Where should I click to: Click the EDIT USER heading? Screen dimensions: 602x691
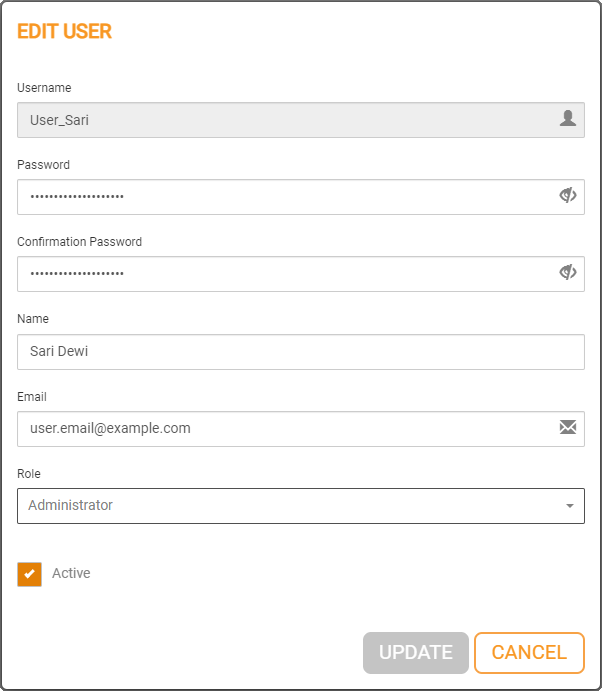tap(65, 32)
